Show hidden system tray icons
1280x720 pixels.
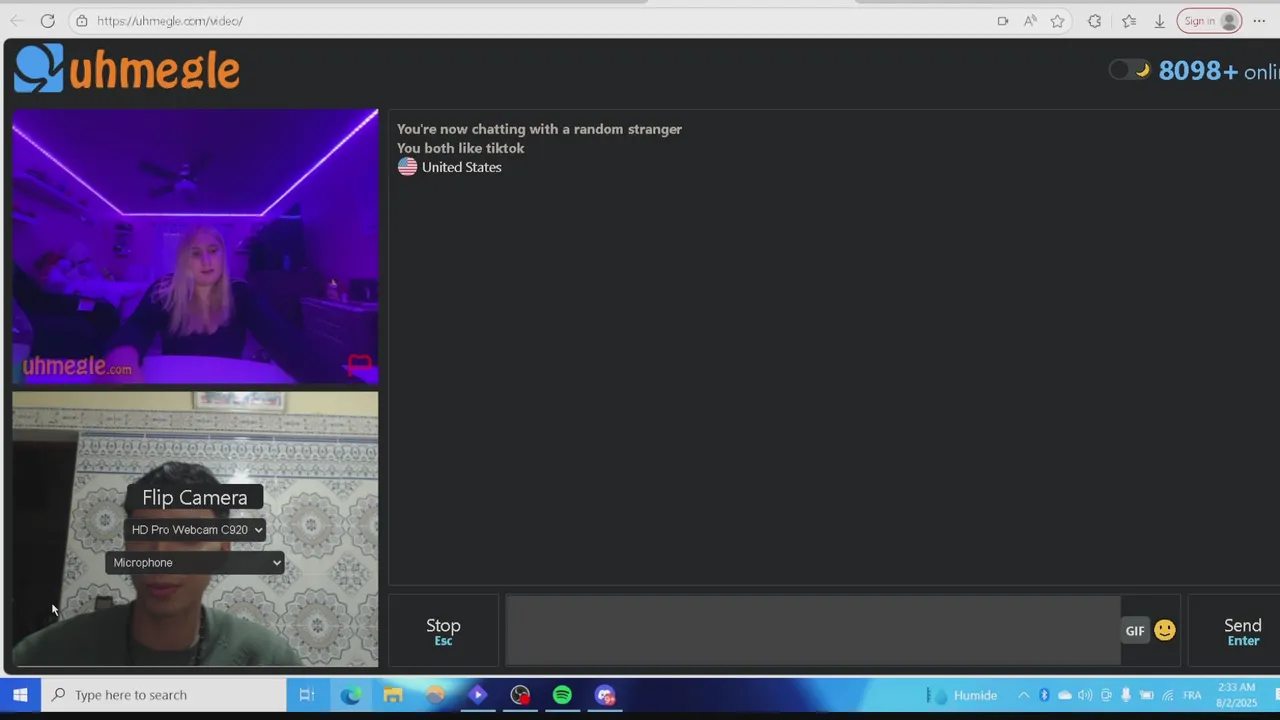click(x=1023, y=695)
